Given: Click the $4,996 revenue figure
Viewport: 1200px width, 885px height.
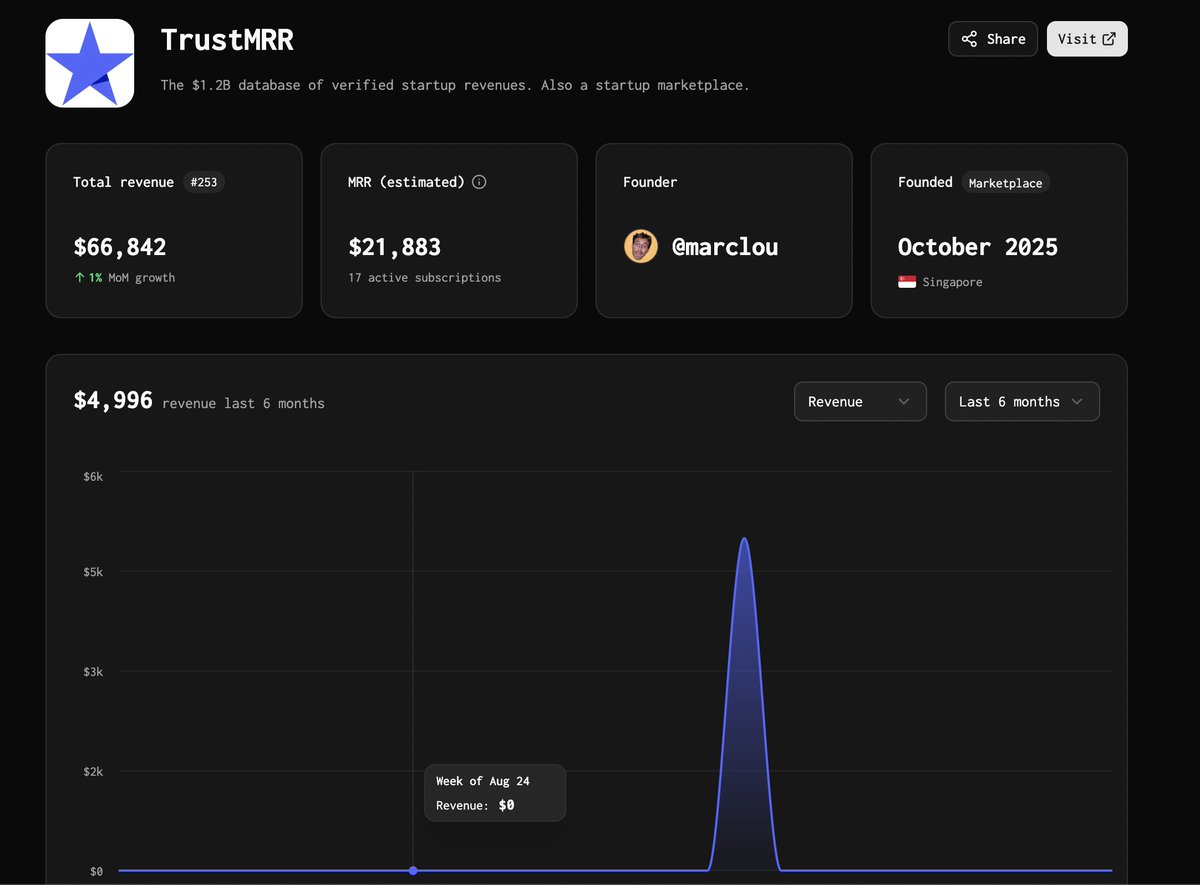Looking at the screenshot, I should point(113,400).
